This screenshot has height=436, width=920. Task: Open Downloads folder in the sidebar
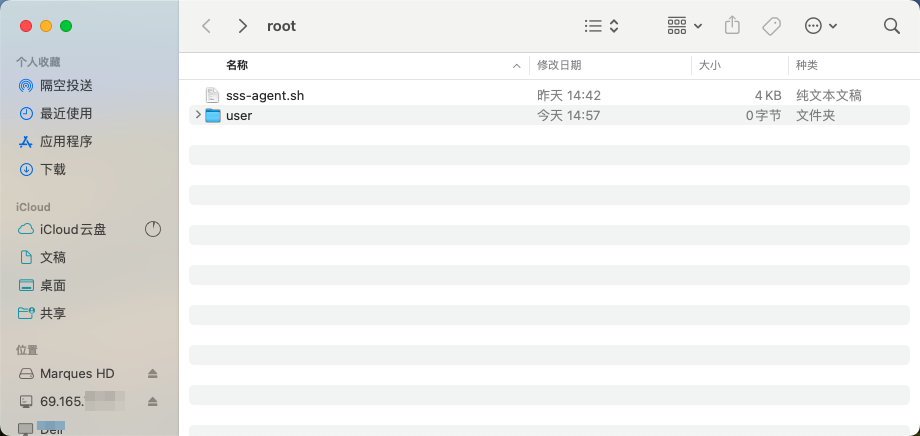(x=53, y=169)
